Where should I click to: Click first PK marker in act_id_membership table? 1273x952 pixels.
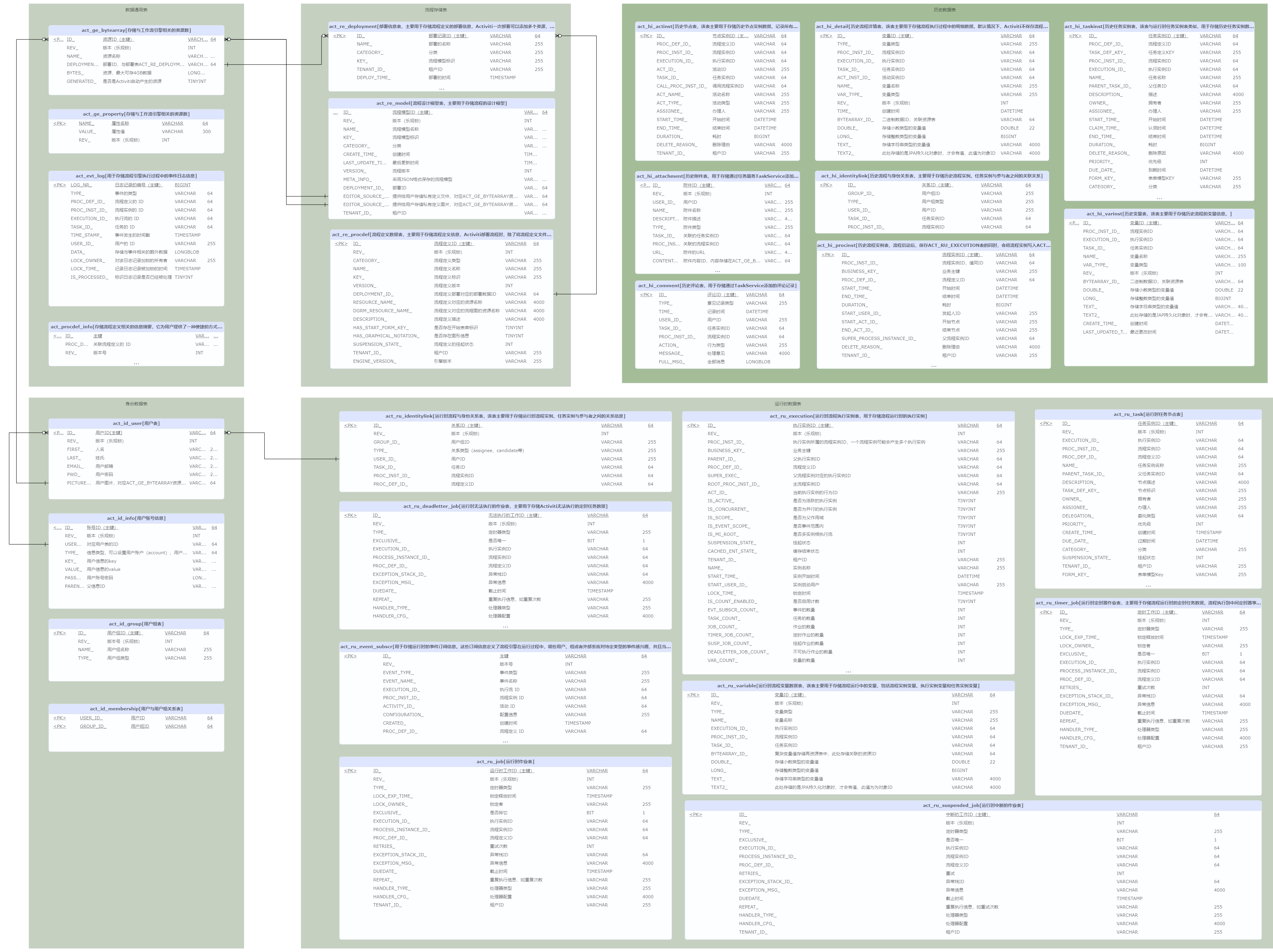pyautogui.click(x=59, y=718)
